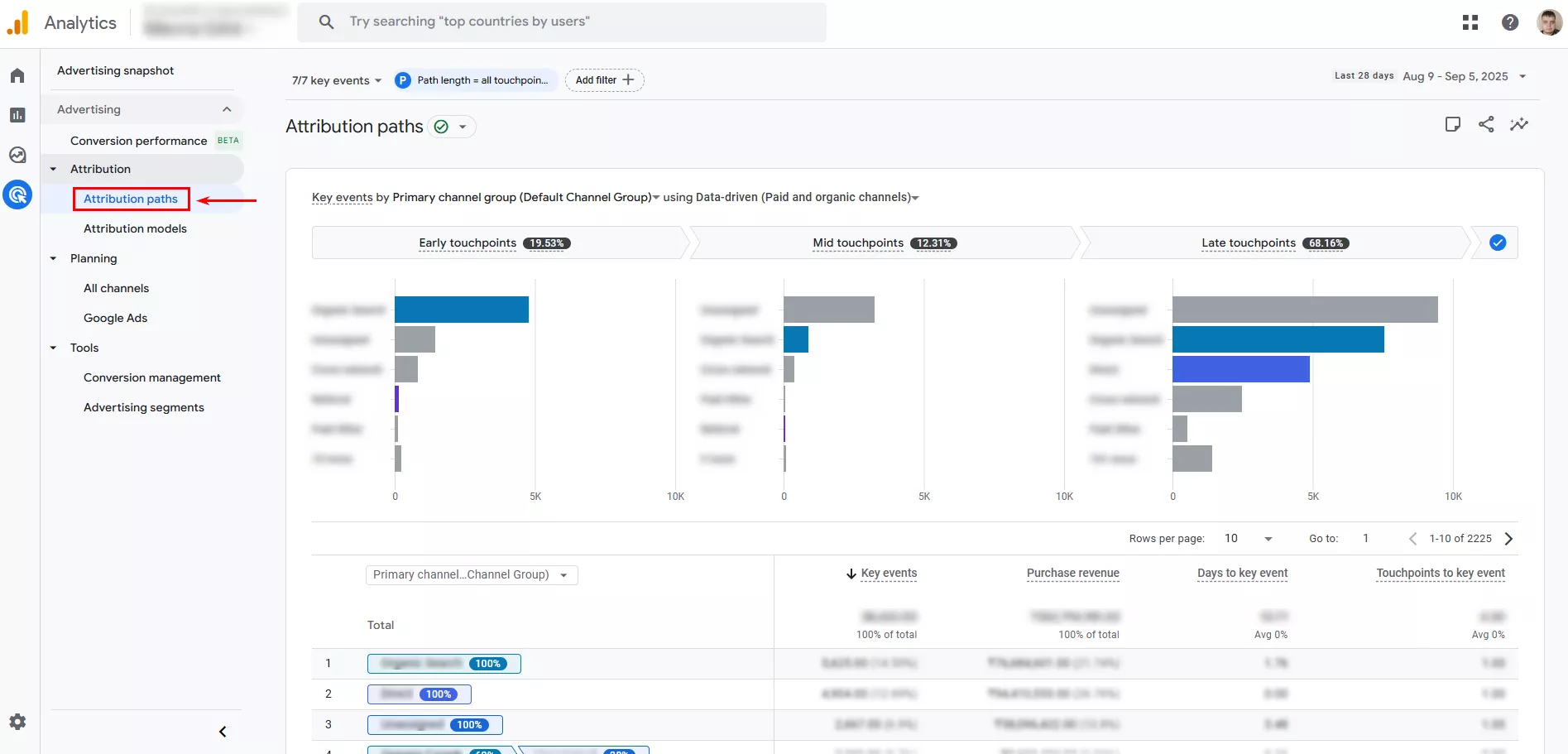The image size is (1568, 754).
Task: Click the Early touchpoints stage toggle
Action: coord(494,243)
